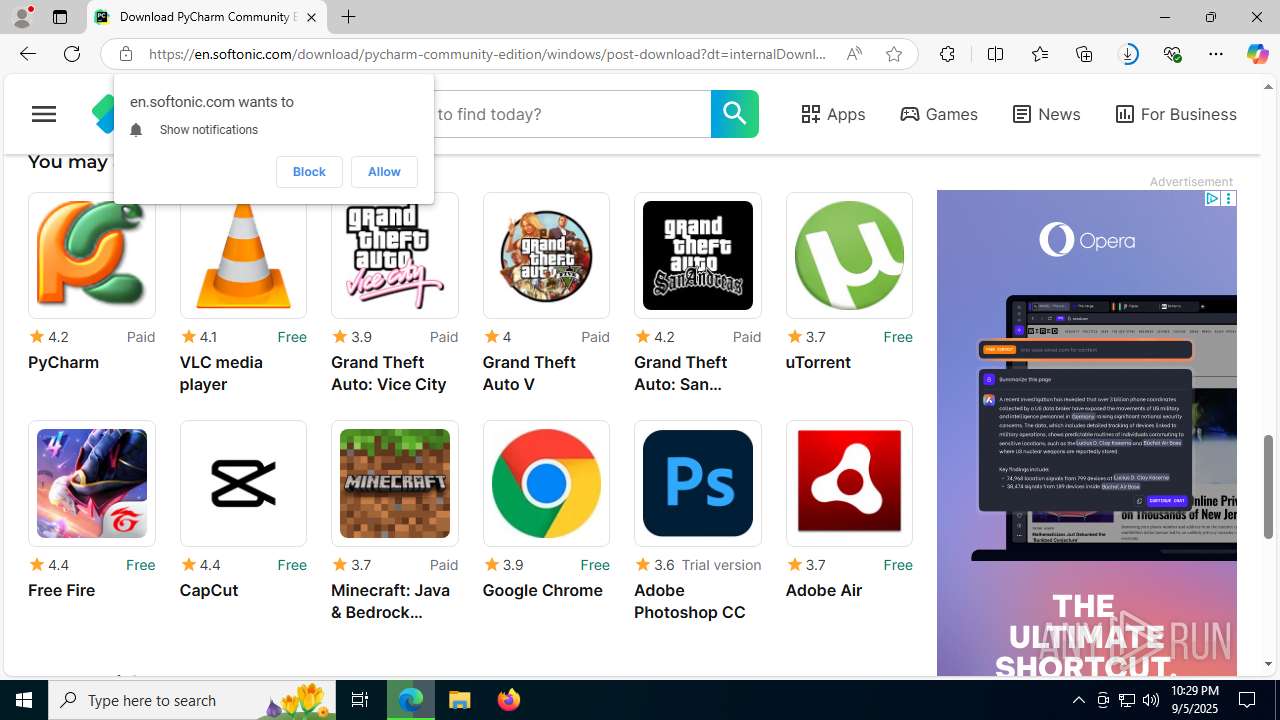Open the Games navigation item

pos(938,114)
